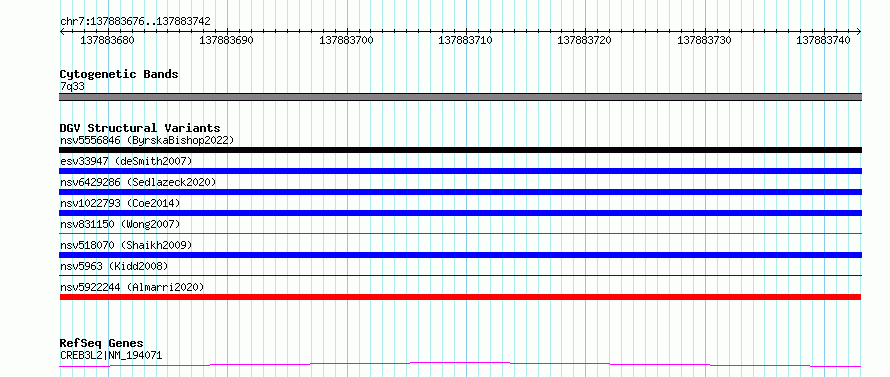Click ruler position 137883730

point(705,40)
